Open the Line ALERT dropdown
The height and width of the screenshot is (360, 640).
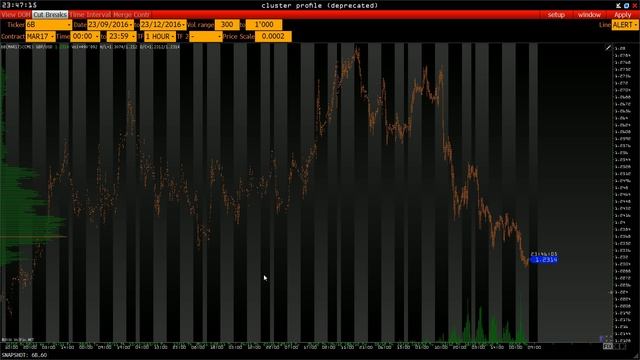click(x=625, y=25)
